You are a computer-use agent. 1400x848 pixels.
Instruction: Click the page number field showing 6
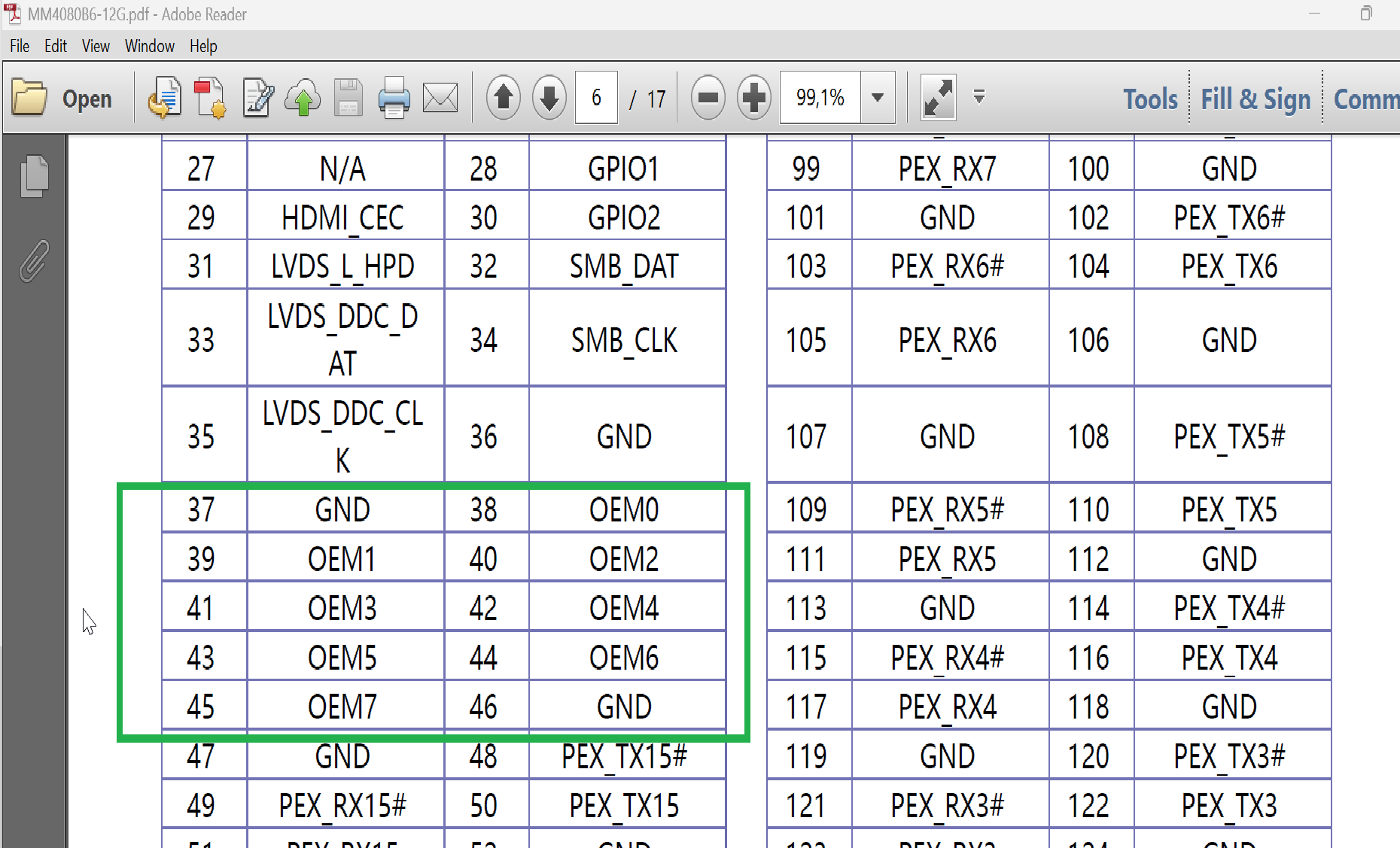tap(596, 97)
